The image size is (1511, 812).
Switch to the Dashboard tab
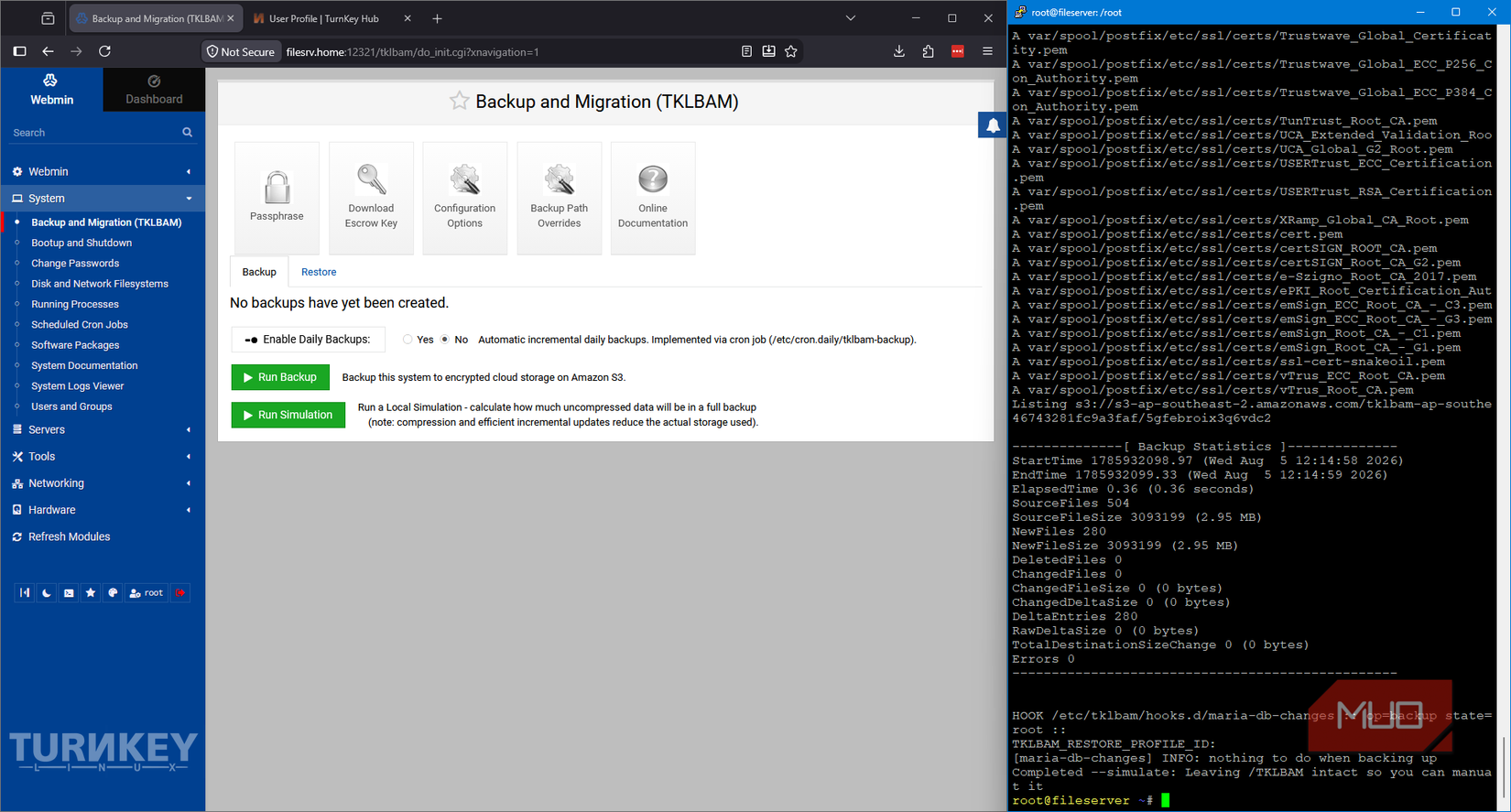click(x=154, y=90)
